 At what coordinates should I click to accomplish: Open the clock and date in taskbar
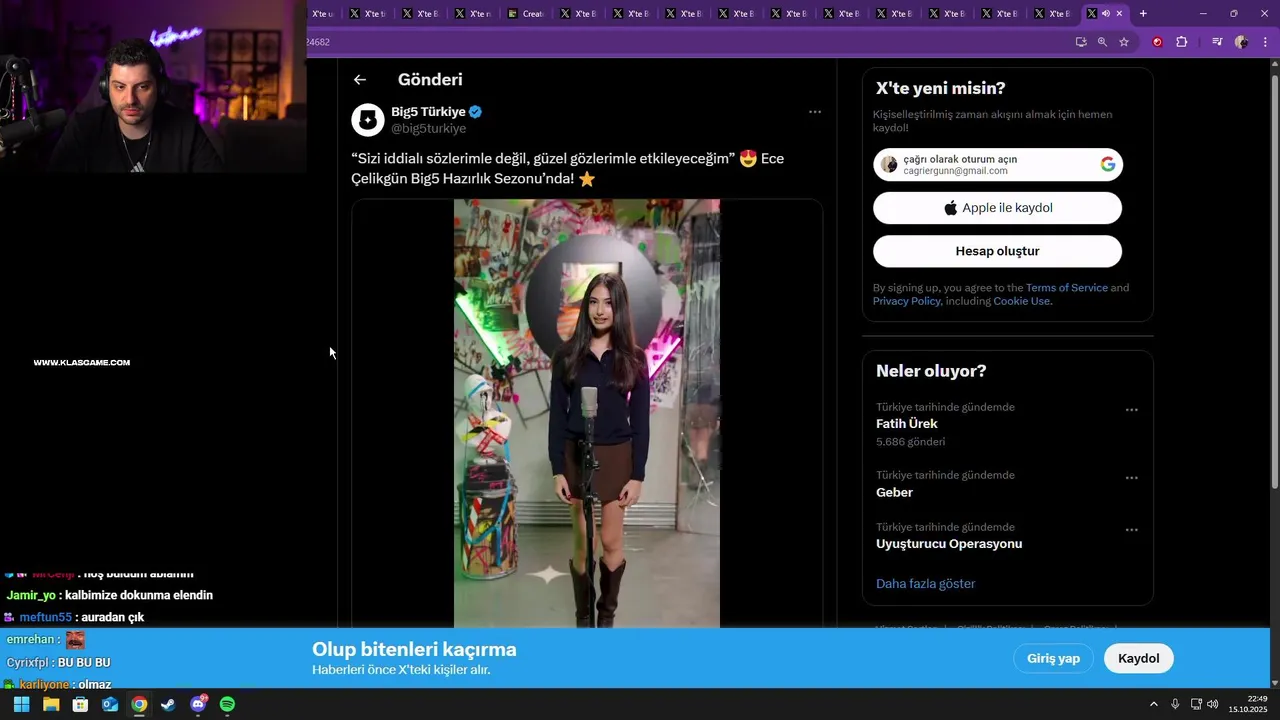tap(1249, 704)
